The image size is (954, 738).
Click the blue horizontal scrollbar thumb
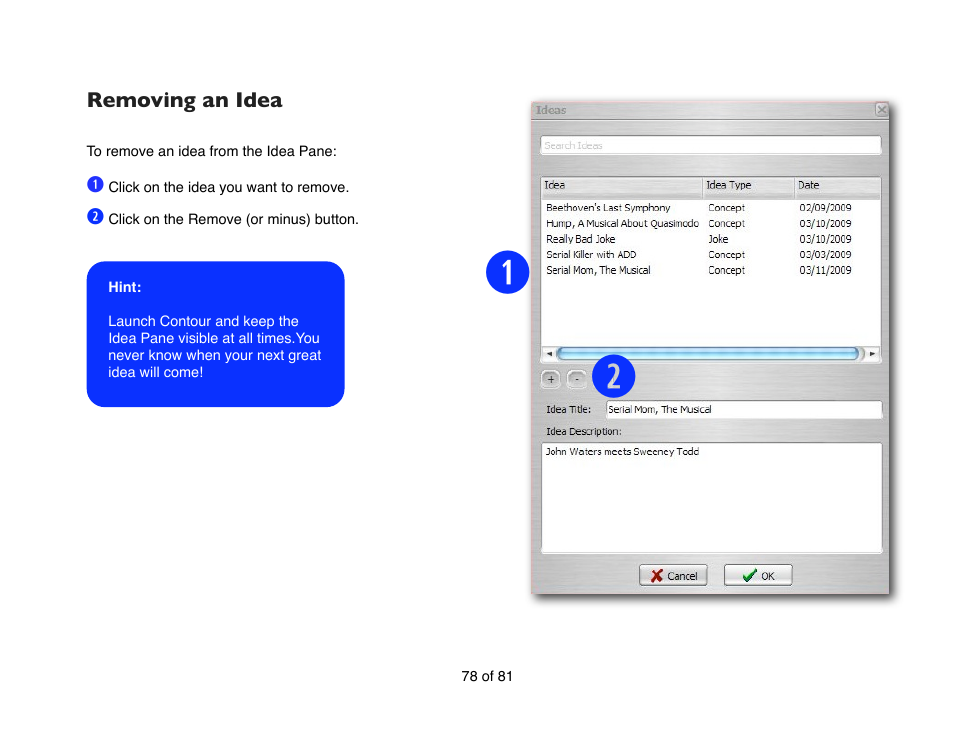point(708,353)
